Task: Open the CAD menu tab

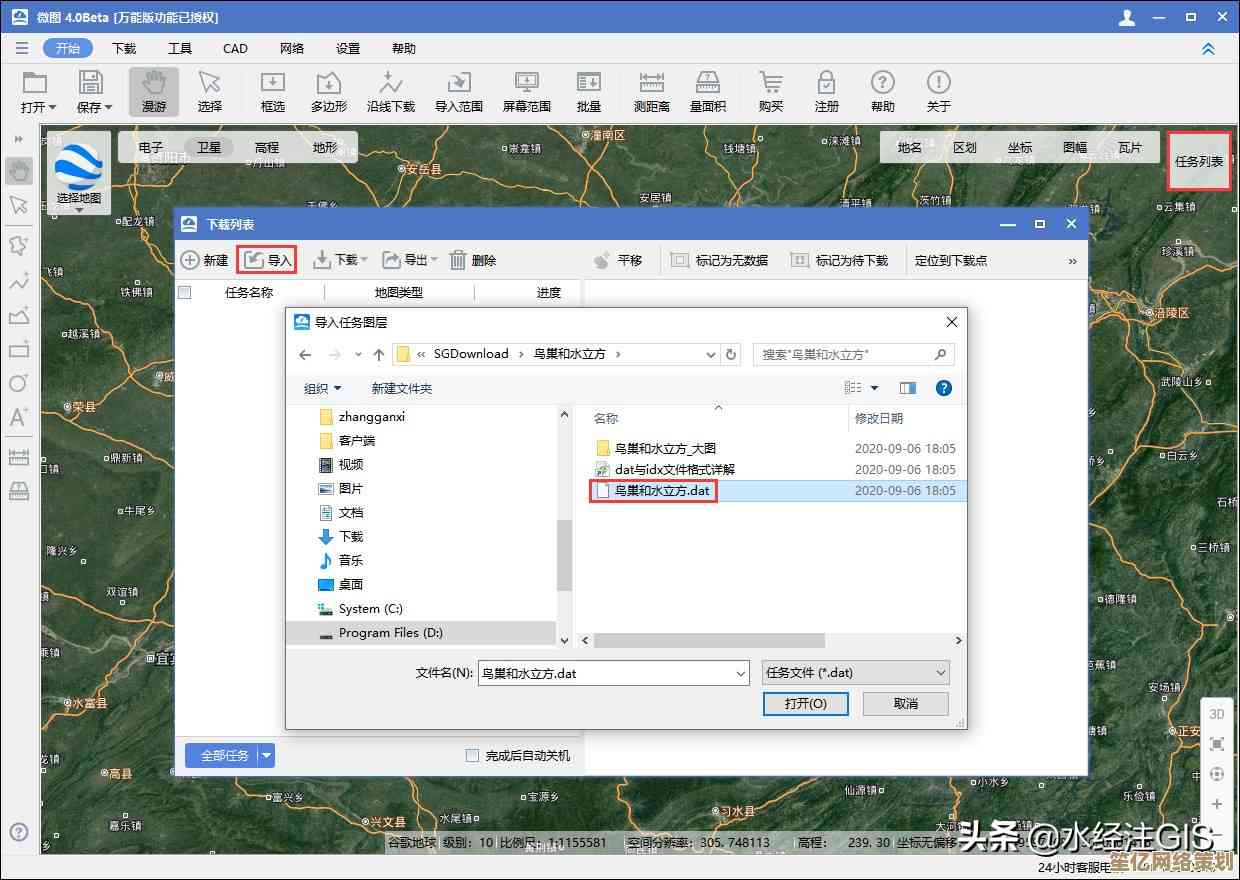Action: click(x=235, y=48)
